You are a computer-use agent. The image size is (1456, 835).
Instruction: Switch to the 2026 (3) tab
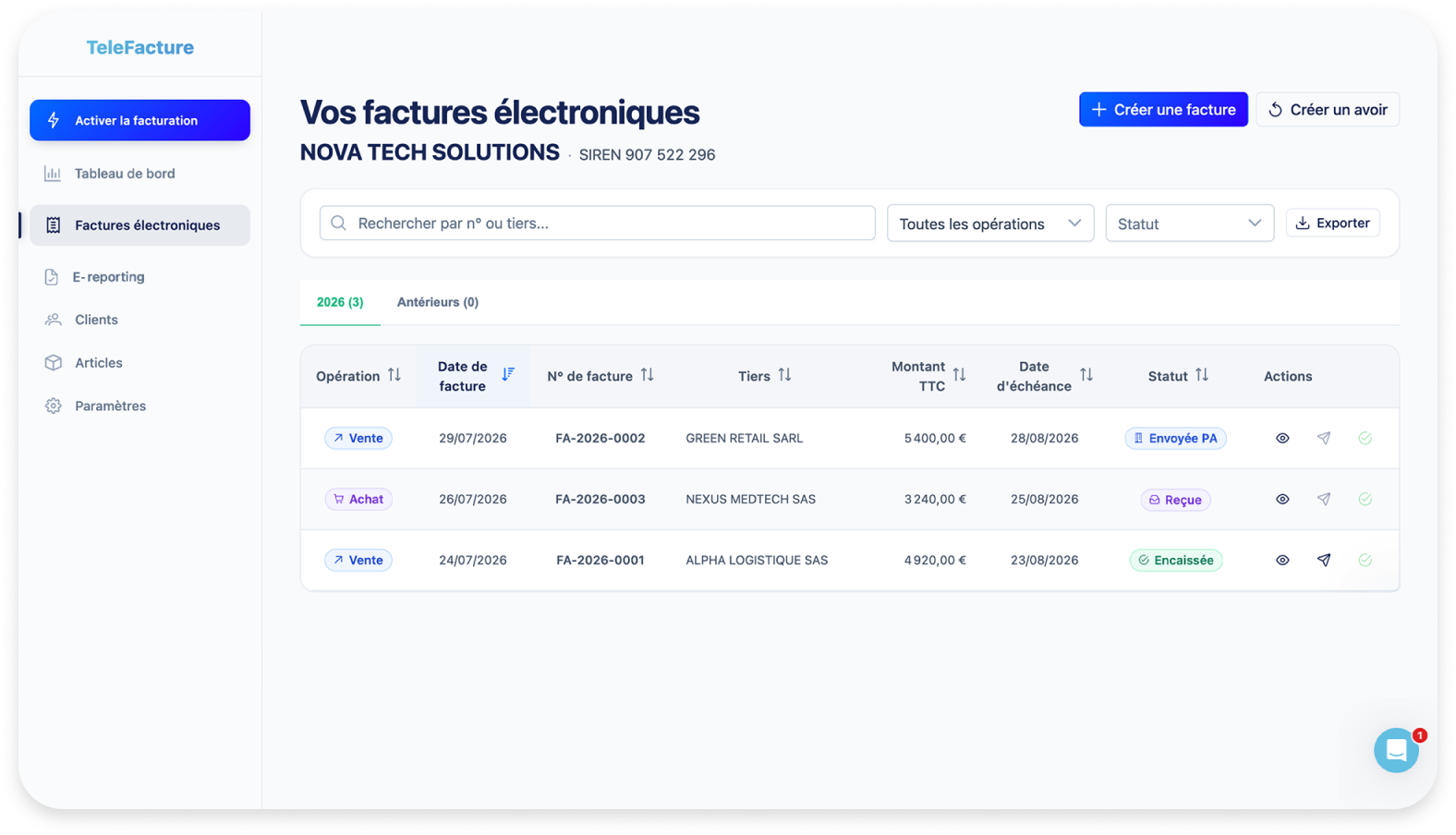(x=340, y=302)
